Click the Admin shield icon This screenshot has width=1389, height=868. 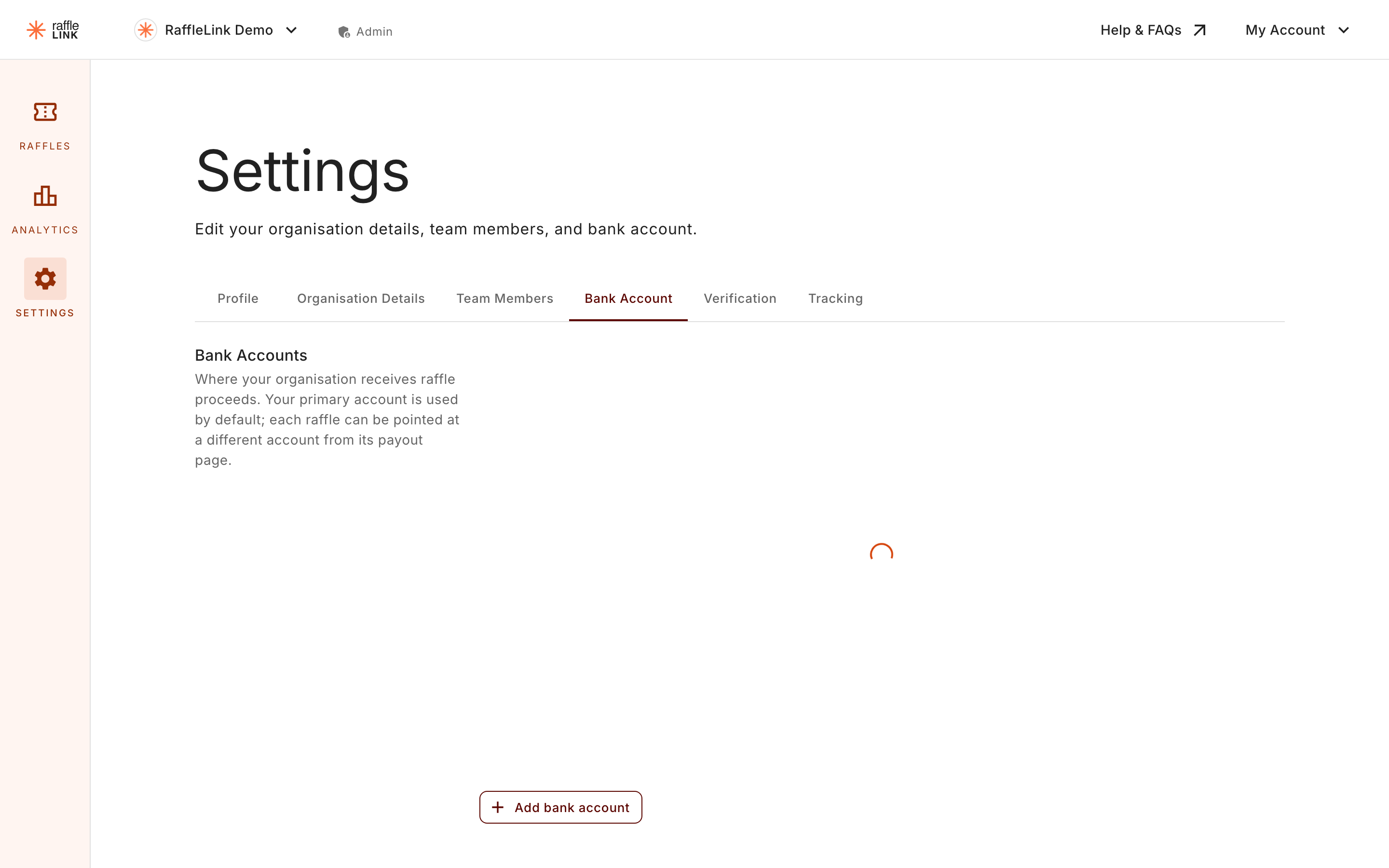click(344, 31)
